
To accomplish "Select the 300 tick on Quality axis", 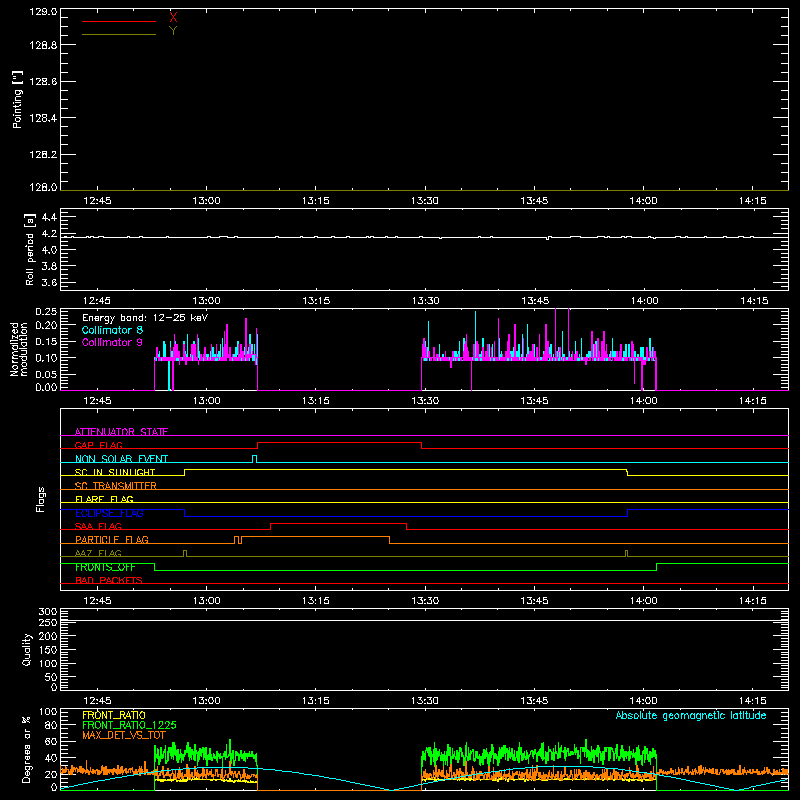I will point(48,612).
